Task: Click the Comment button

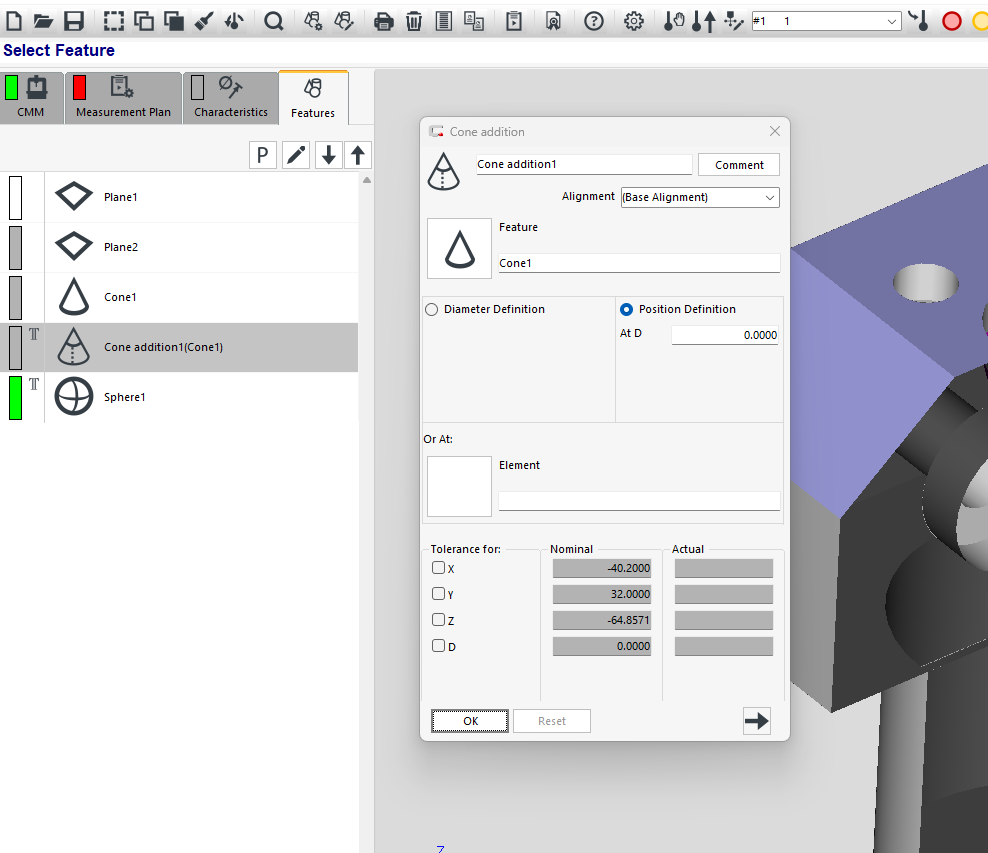Action: [x=739, y=165]
